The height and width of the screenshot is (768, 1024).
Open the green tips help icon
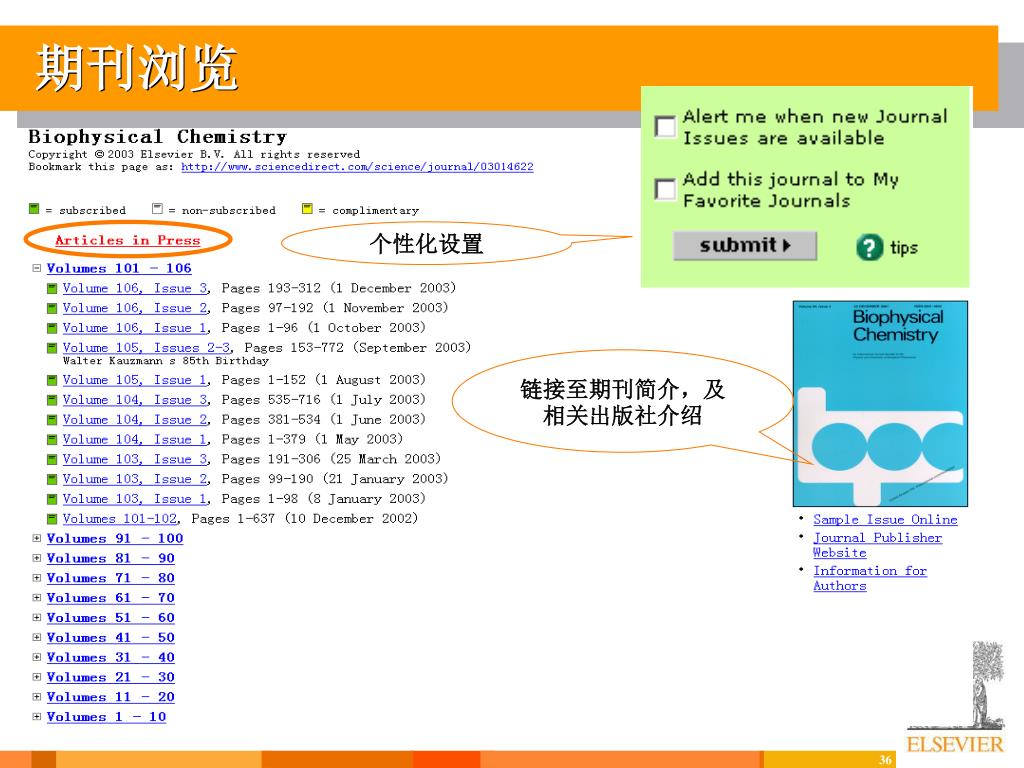pyautogui.click(x=869, y=248)
